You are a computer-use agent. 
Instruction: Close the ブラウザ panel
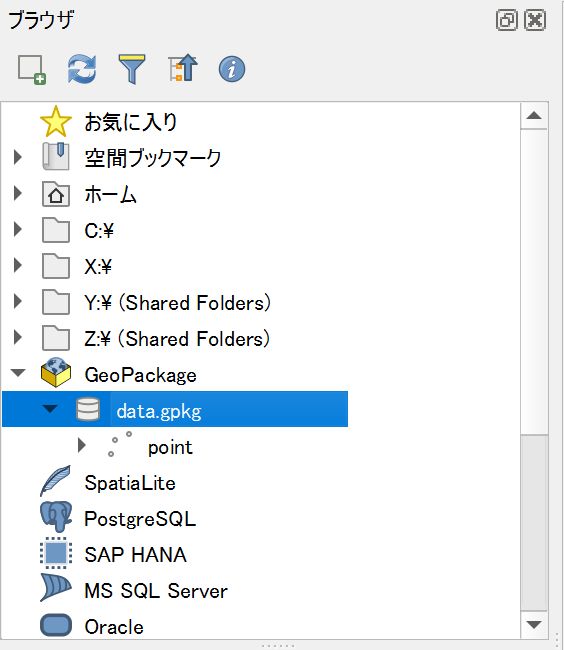(535, 20)
